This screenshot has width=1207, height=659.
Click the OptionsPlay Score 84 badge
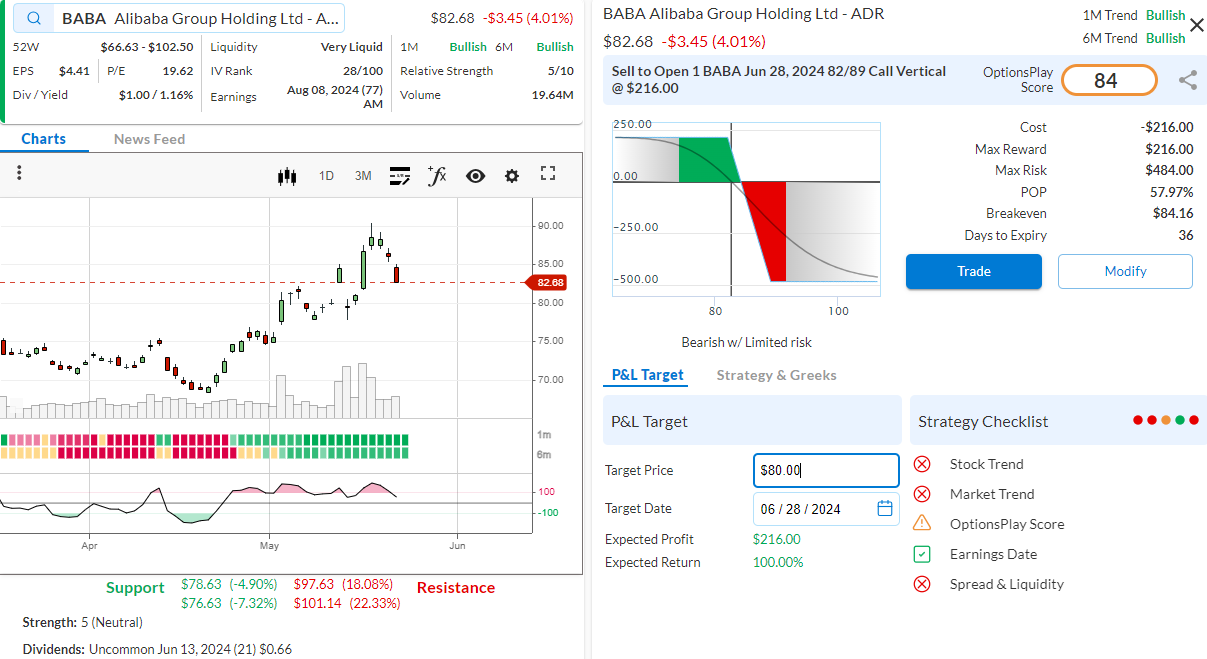1108,80
